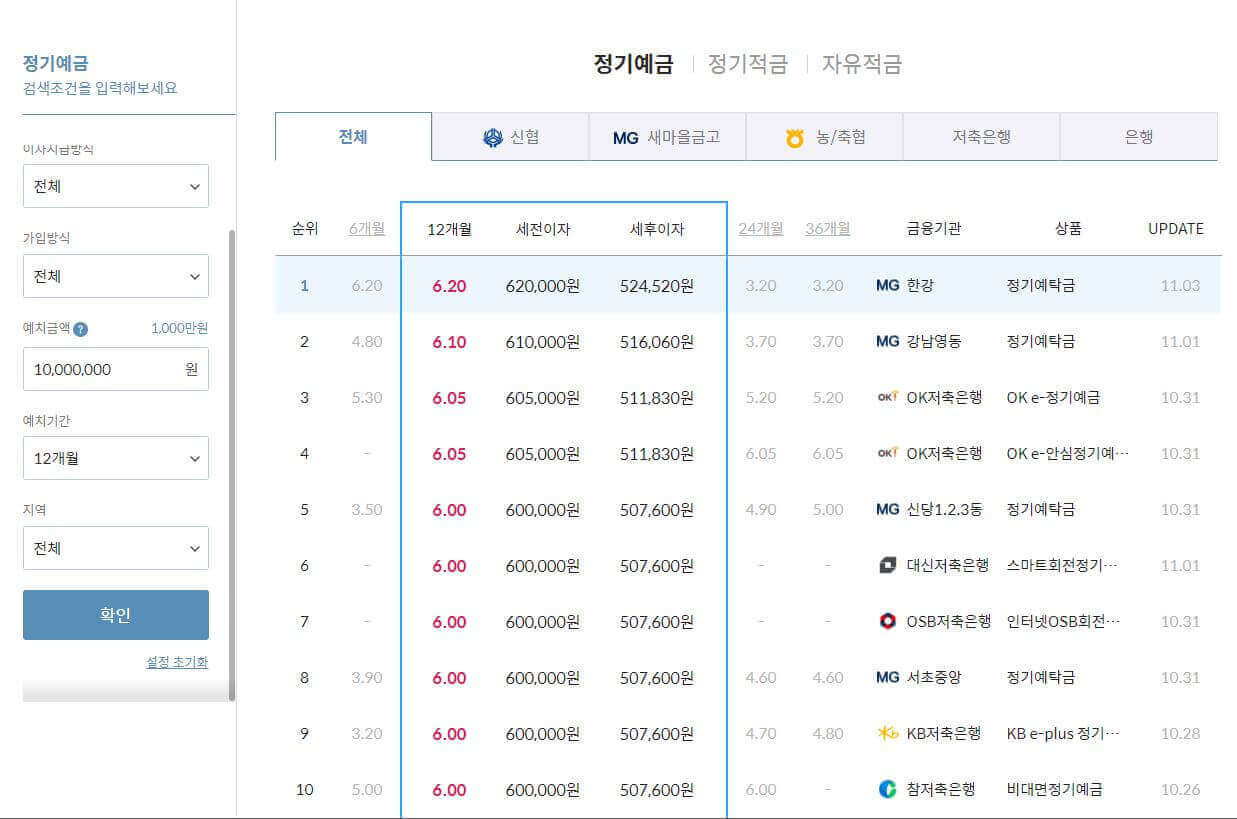Sort results by the 24개월 column header
1237x819 pixels.
[x=761, y=228]
